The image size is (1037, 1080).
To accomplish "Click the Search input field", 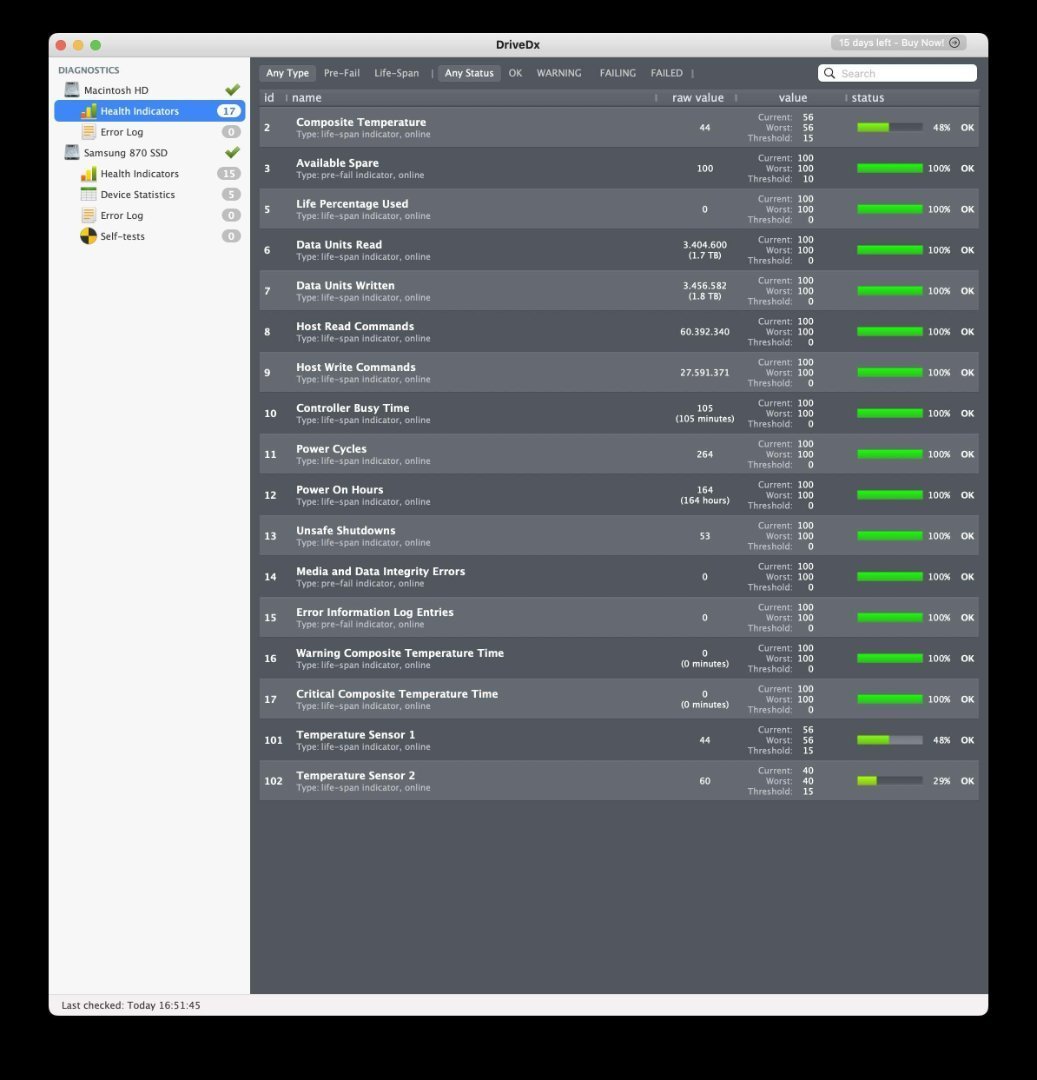I will (x=897, y=73).
